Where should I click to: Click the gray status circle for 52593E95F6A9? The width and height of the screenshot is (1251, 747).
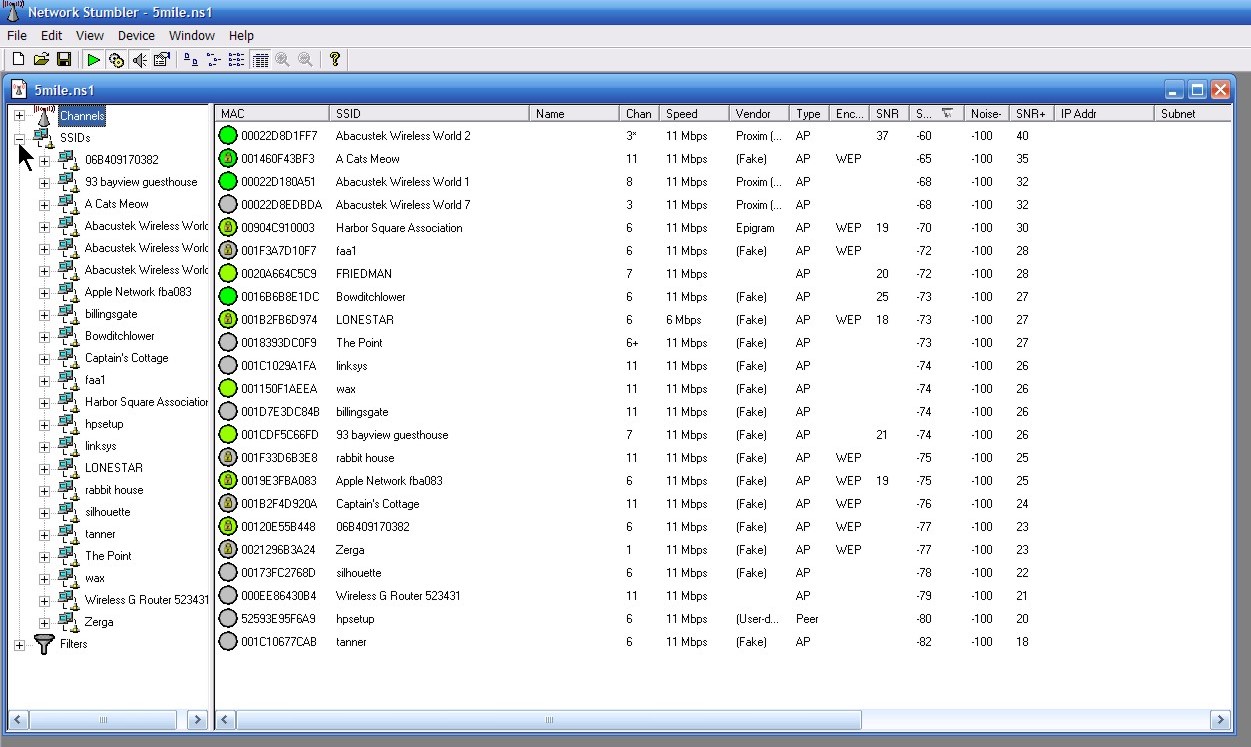click(228, 619)
